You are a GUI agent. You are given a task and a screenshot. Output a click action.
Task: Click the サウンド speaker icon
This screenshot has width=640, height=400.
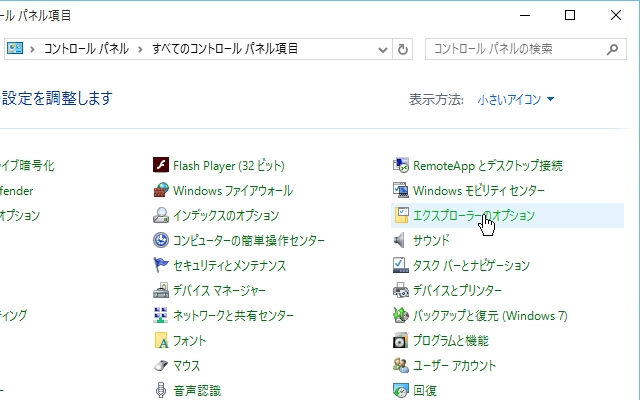tap(399, 240)
